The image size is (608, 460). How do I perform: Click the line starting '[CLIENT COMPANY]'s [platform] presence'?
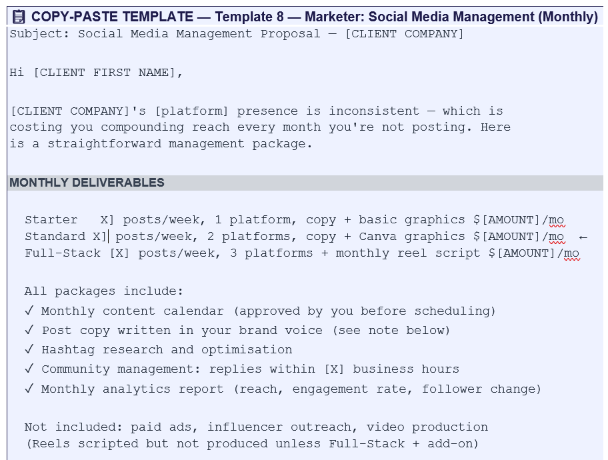point(256,111)
